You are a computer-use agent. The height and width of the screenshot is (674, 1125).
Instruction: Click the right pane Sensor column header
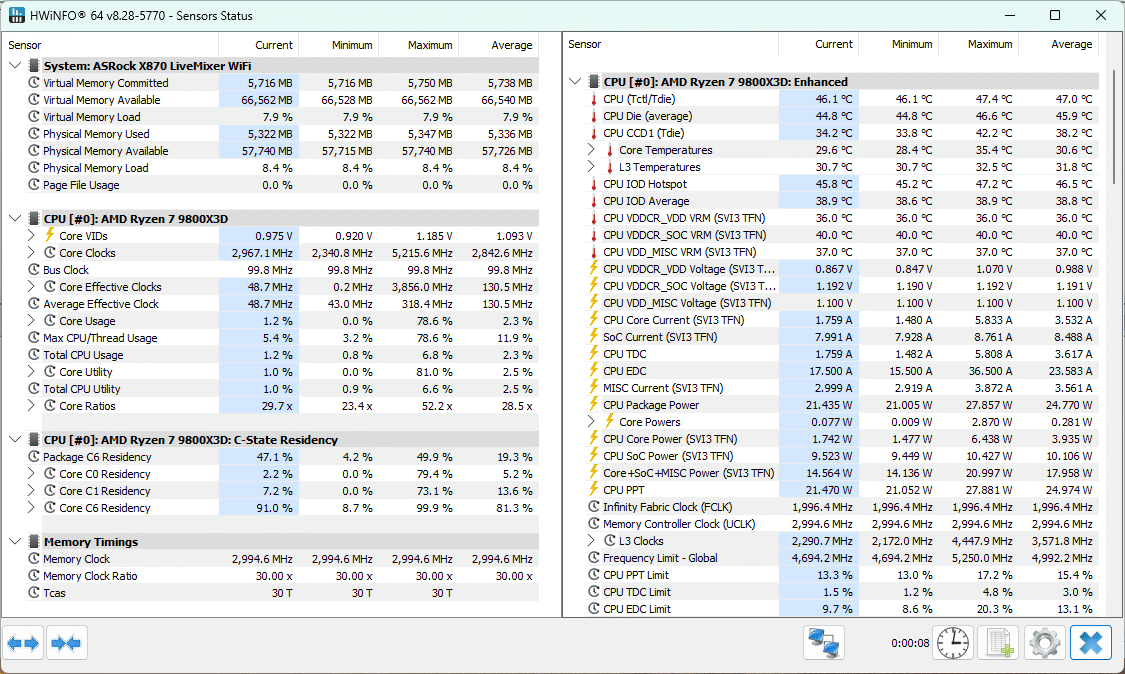[671, 45]
